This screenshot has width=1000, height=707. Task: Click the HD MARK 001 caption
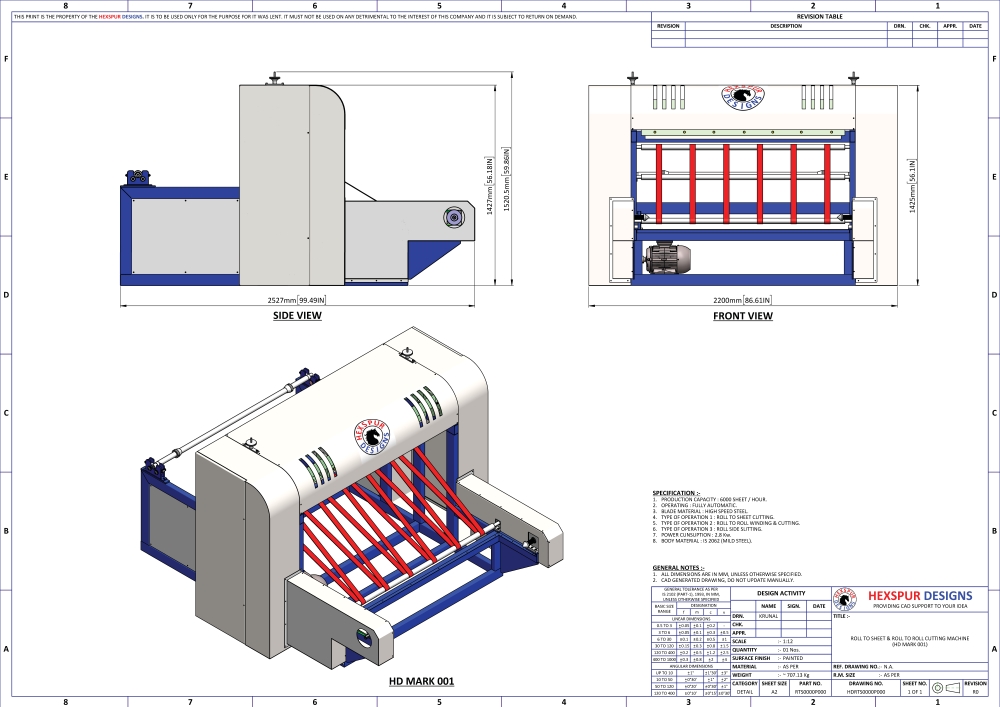(421, 681)
